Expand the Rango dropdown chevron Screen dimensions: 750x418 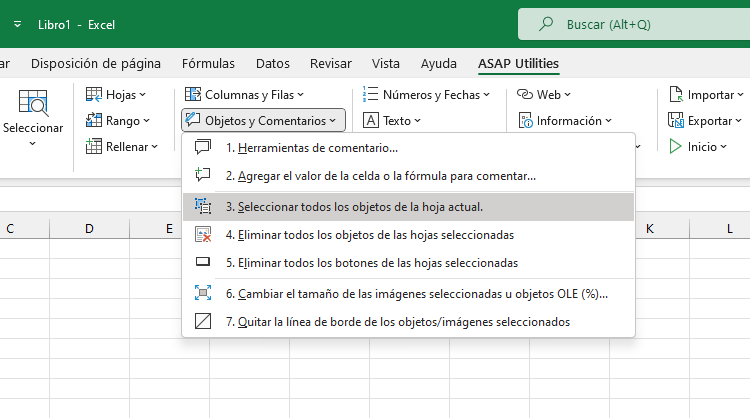pyautogui.click(x=146, y=121)
